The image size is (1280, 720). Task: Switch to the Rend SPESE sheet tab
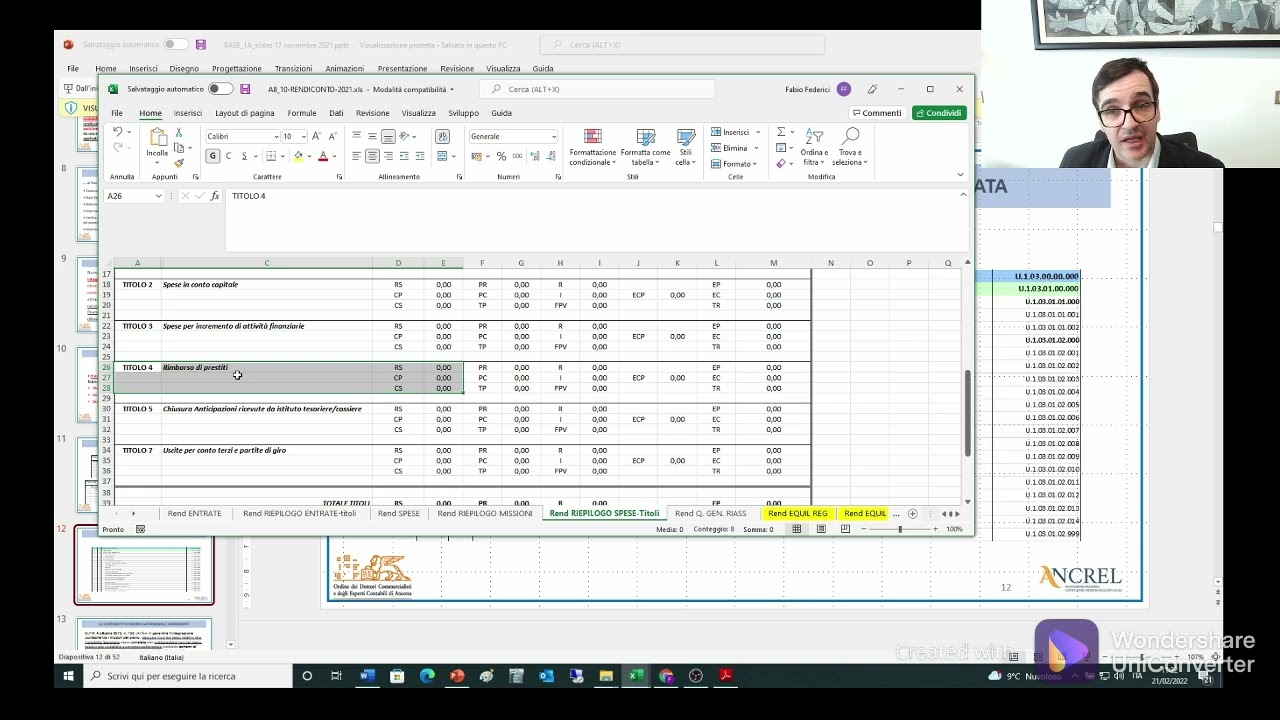point(399,514)
